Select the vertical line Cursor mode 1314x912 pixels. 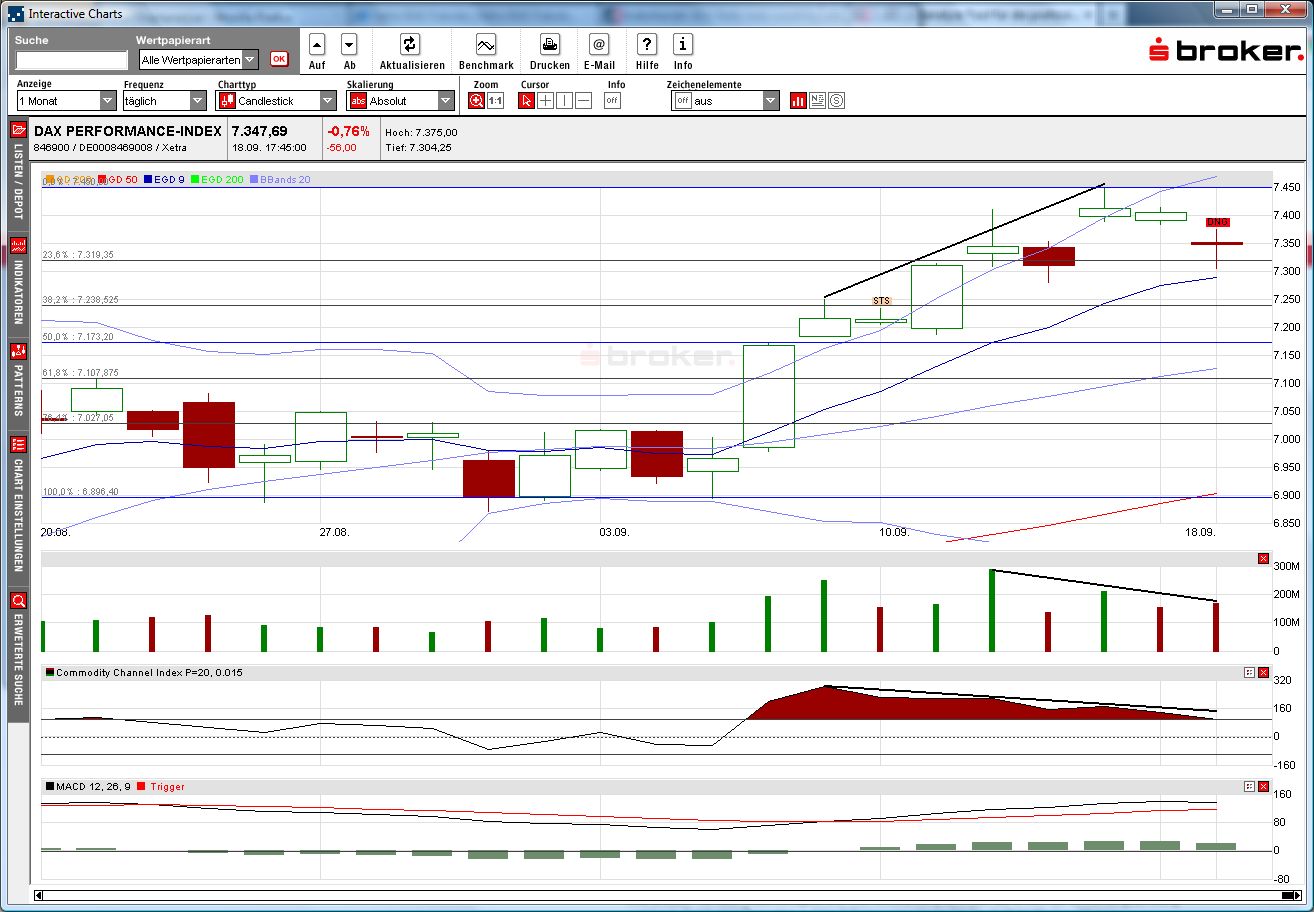click(x=564, y=100)
